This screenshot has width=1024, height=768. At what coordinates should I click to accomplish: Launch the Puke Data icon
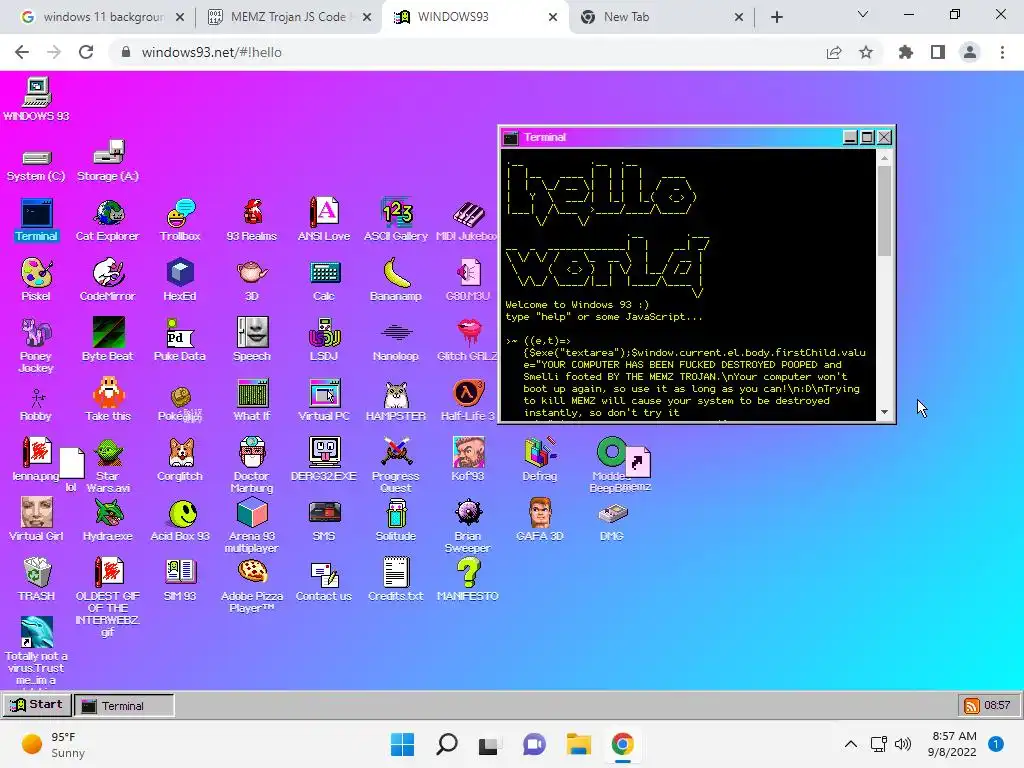(x=180, y=340)
